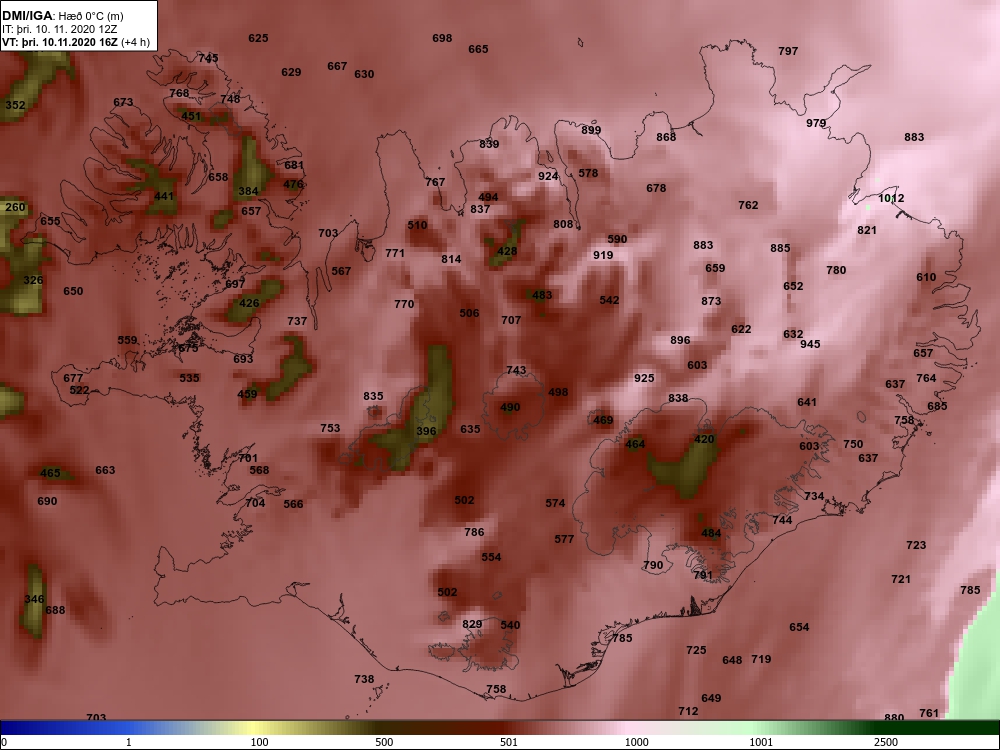
Task: Click the 885 height value
Action: click(x=780, y=248)
